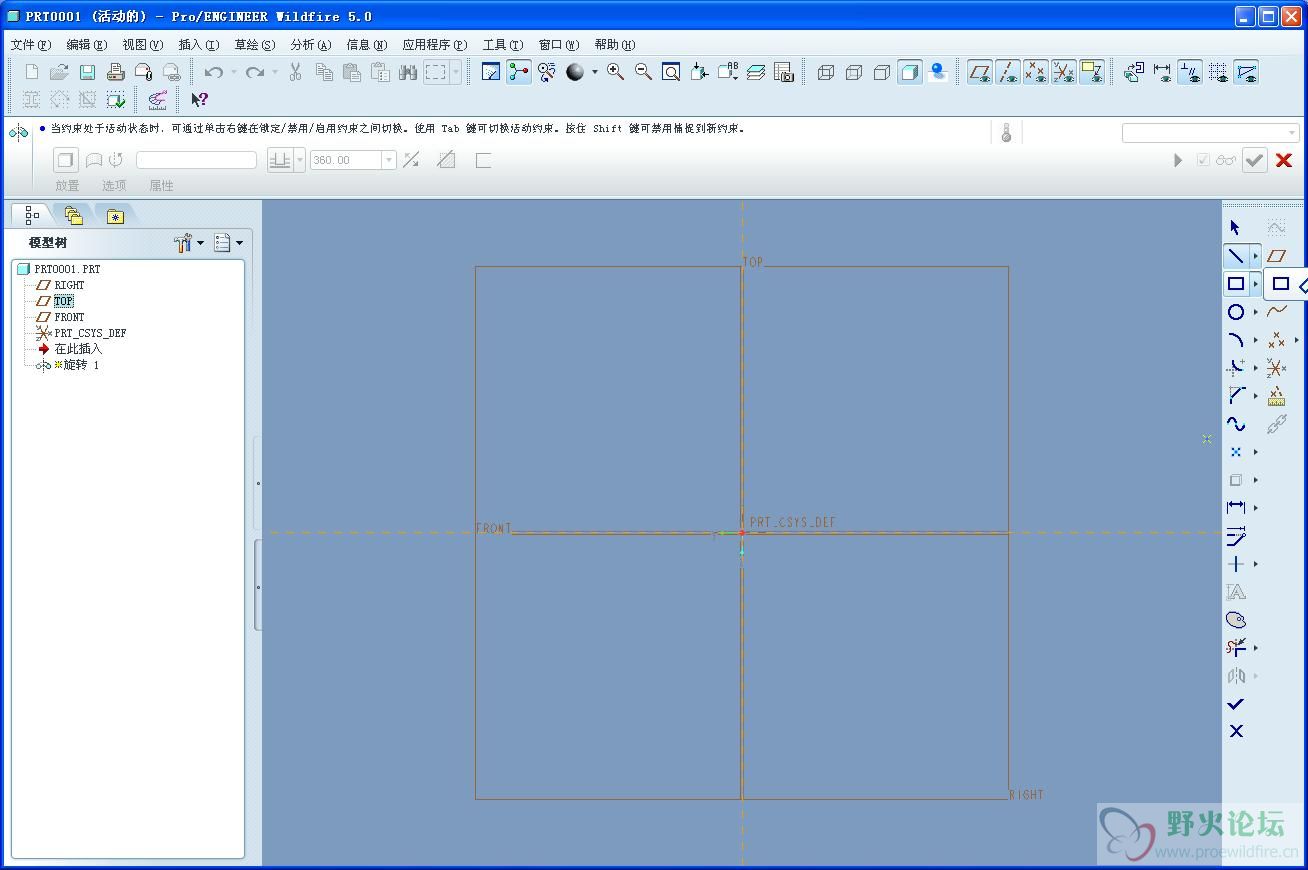Toggle sketch dimension display
This screenshot has width=1308, height=870.
tap(1162, 72)
